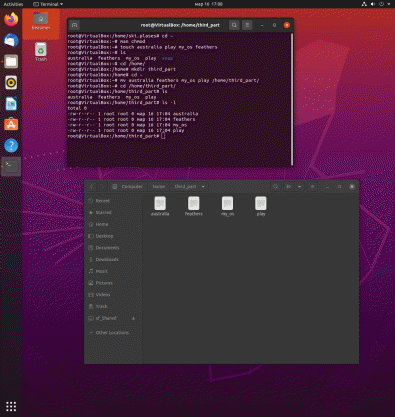Open Videos in Files sidebar
The height and width of the screenshot is (417, 395).
coord(113,295)
